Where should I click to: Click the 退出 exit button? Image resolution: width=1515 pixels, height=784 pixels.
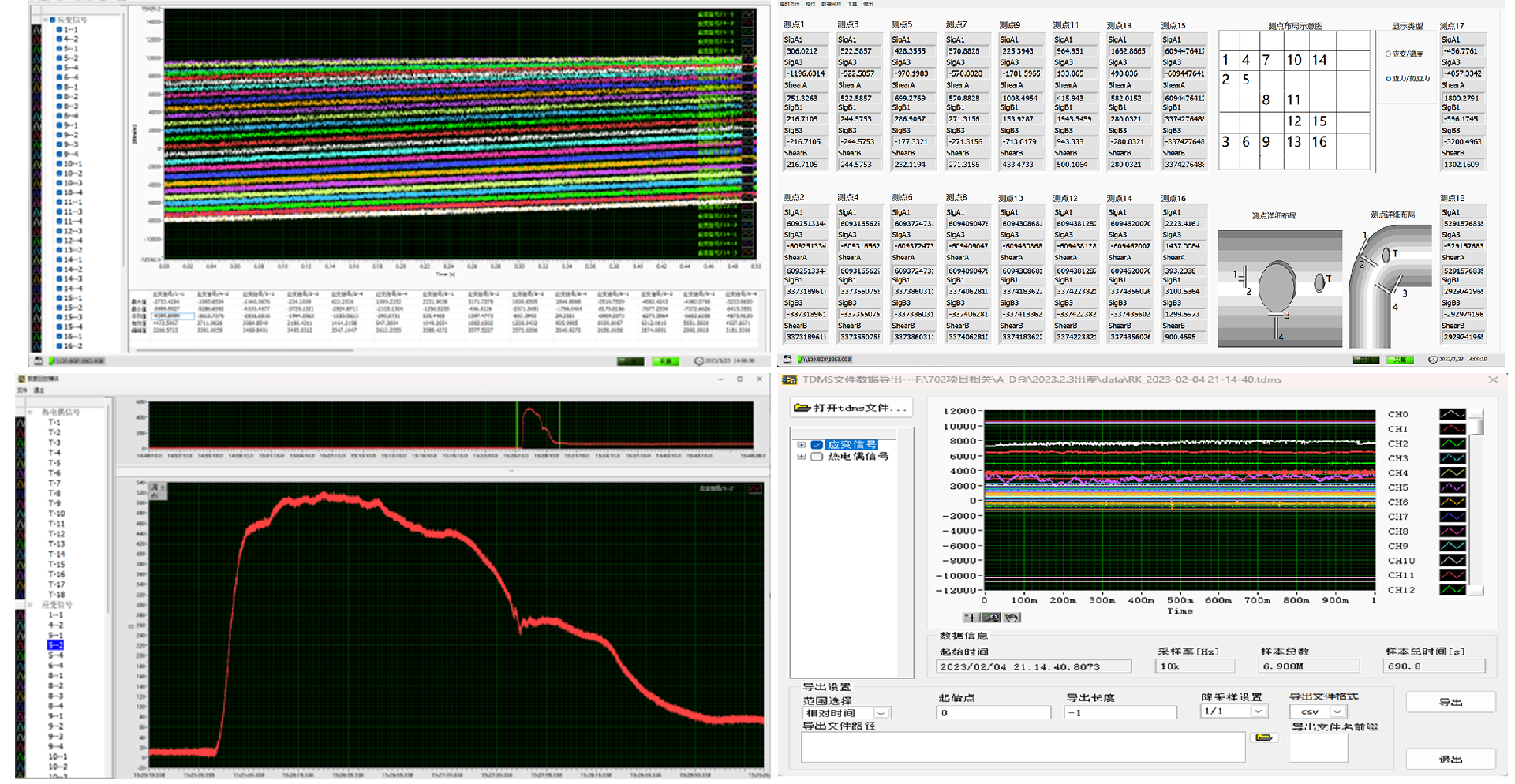(1450, 759)
